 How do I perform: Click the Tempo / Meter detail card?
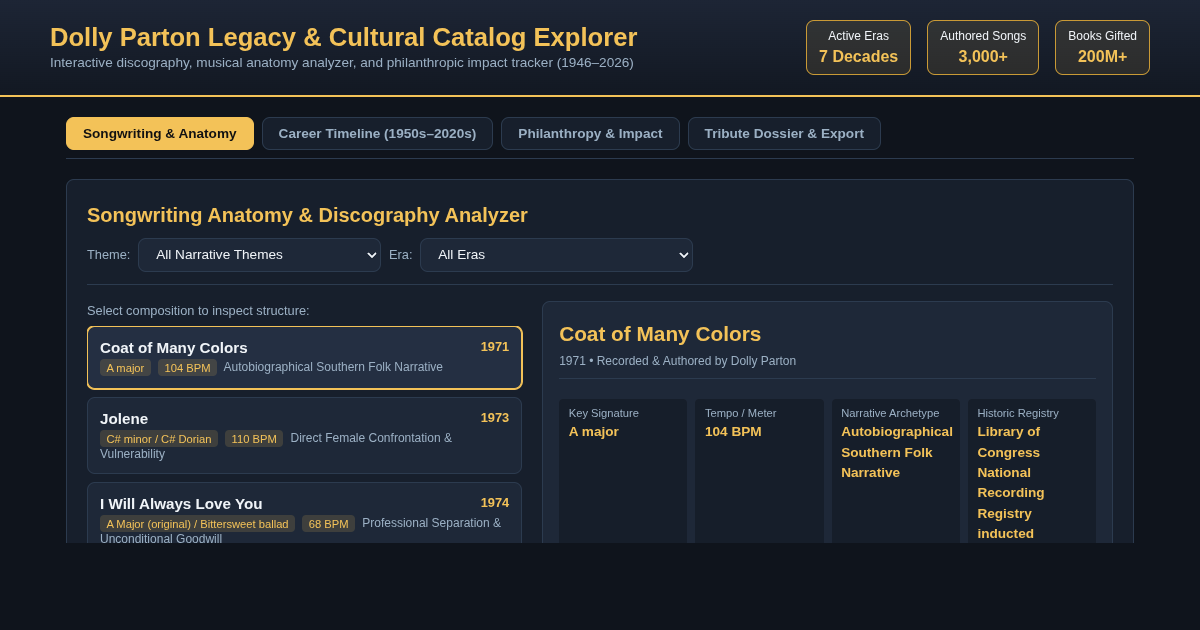tap(759, 471)
